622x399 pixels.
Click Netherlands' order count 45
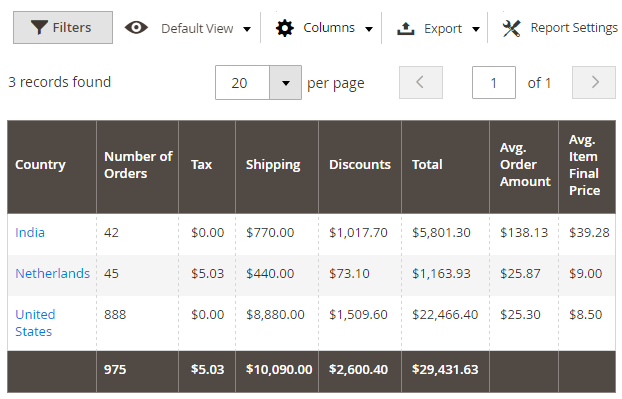point(111,273)
